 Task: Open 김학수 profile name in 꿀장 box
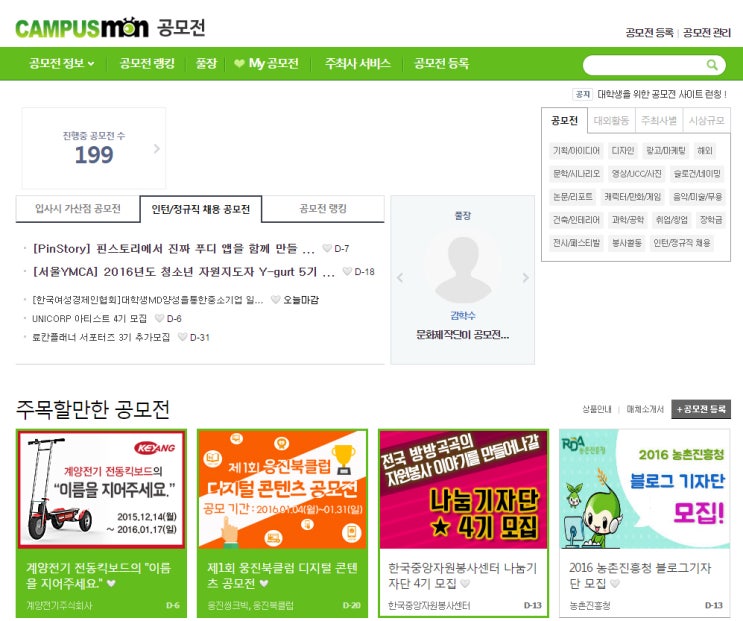tap(462, 315)
